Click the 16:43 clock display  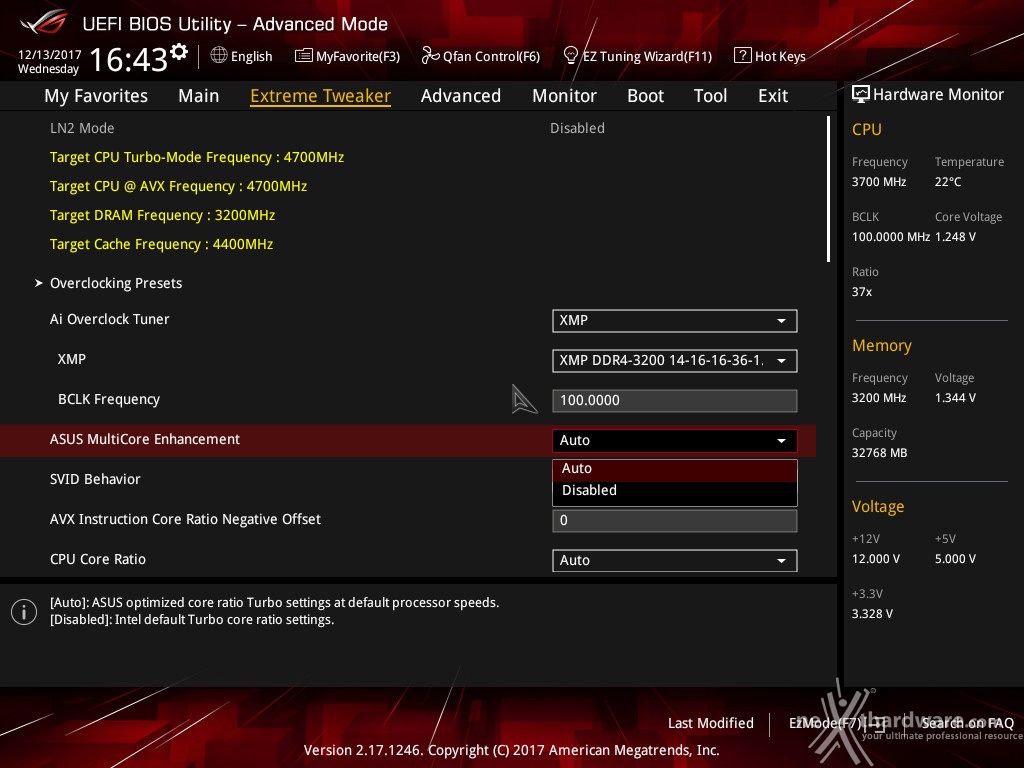coord(129,59)
